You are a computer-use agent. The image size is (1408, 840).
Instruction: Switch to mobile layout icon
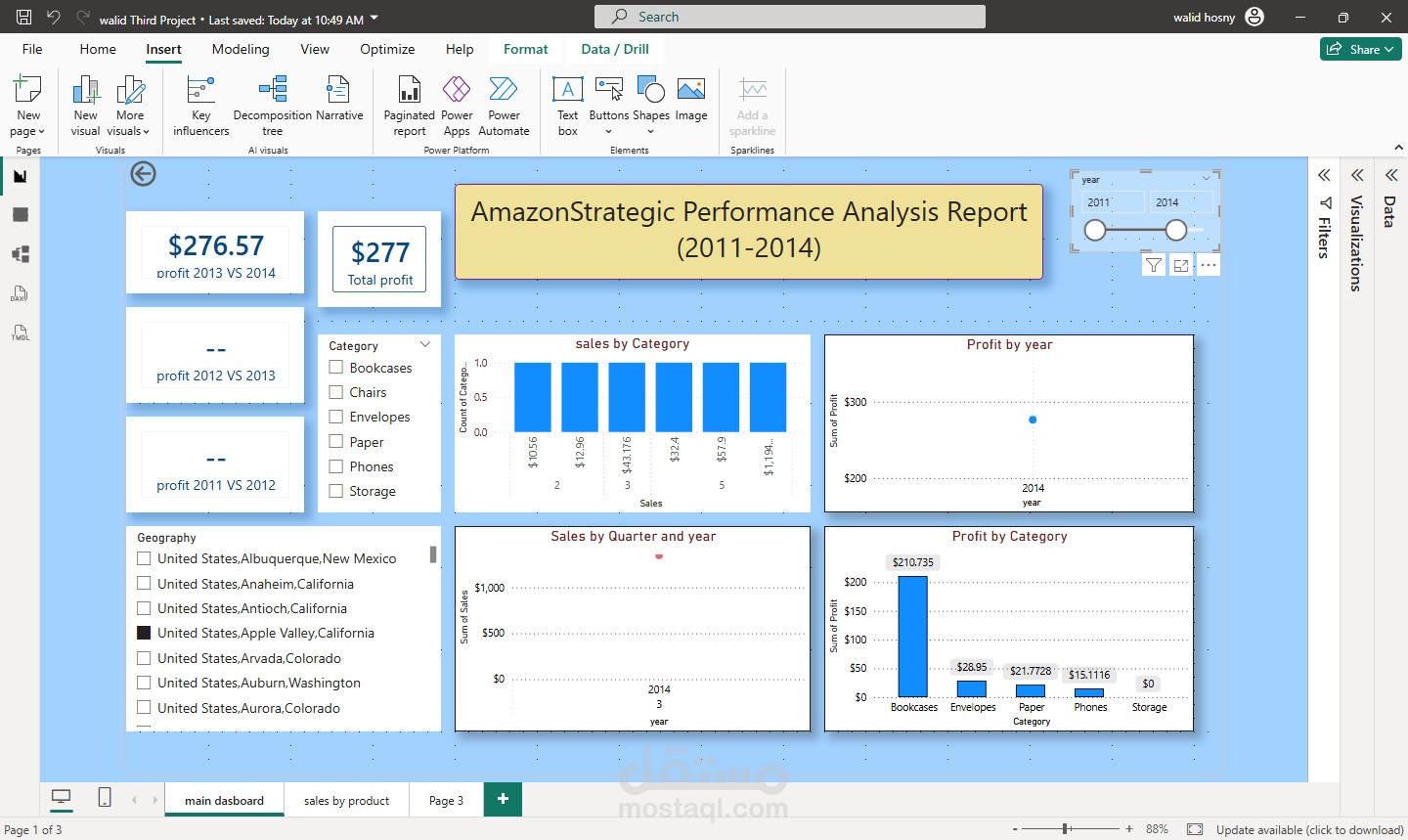(105, 798)
